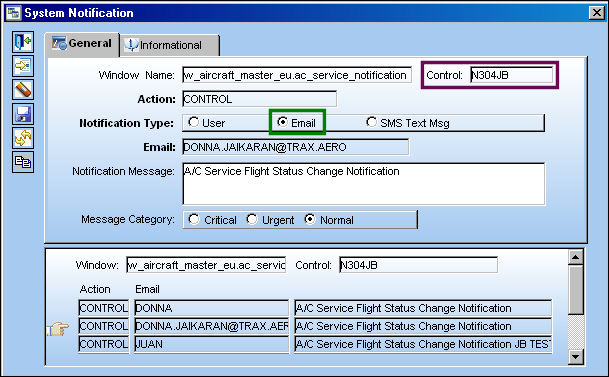
Task: Select the JUAN email cell
Action: coord(212,344)
